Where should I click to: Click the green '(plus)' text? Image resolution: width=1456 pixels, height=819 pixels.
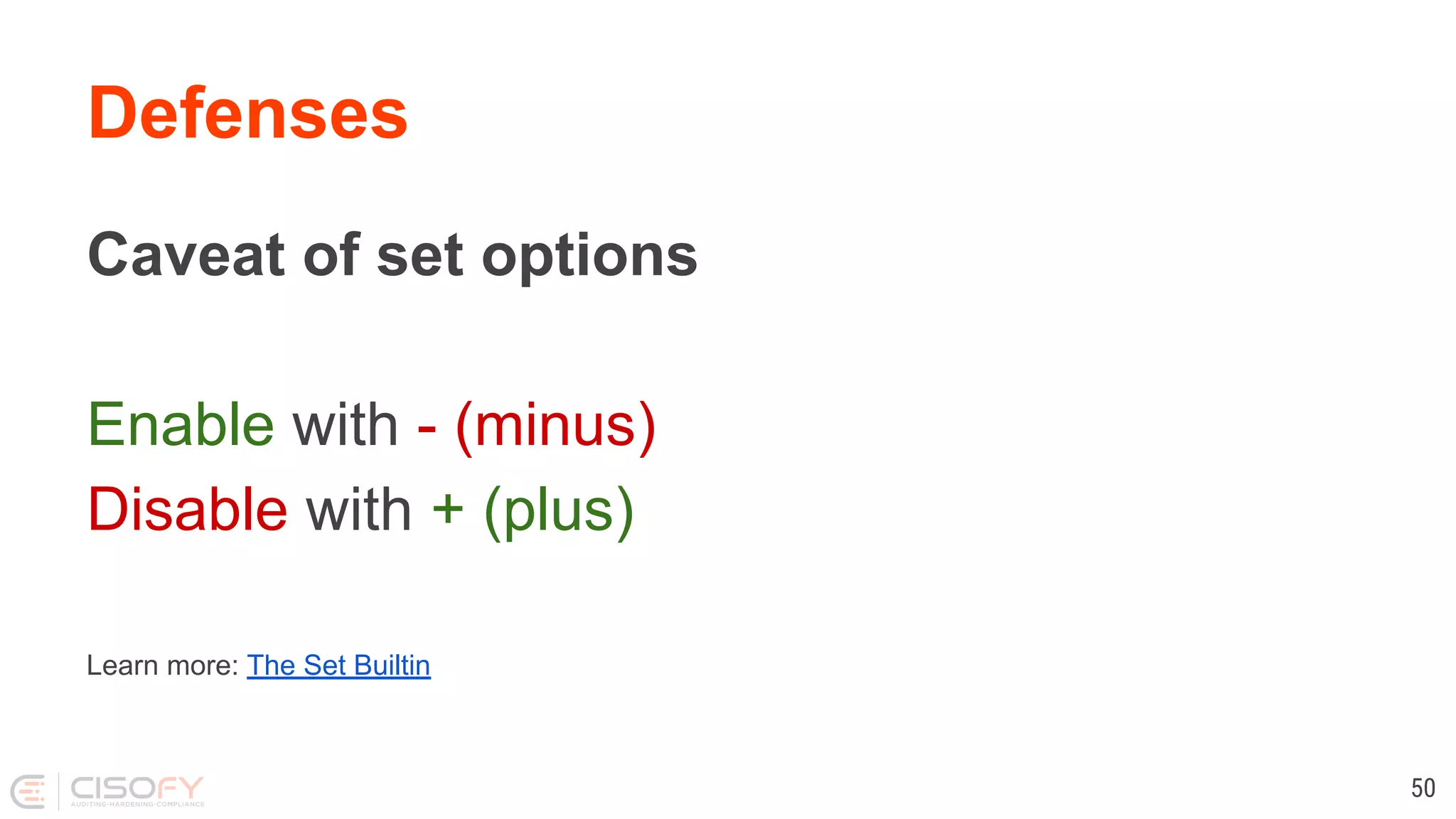click(x=559, y=511)
